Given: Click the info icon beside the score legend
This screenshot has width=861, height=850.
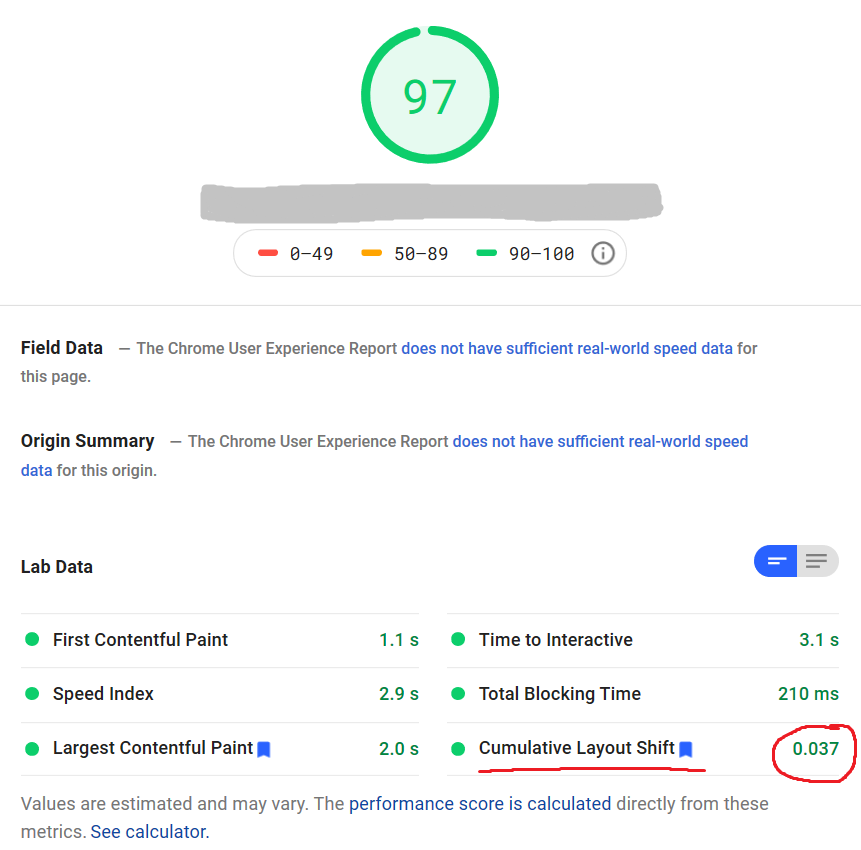Looking at the screenshot, I should click(602, 253).
